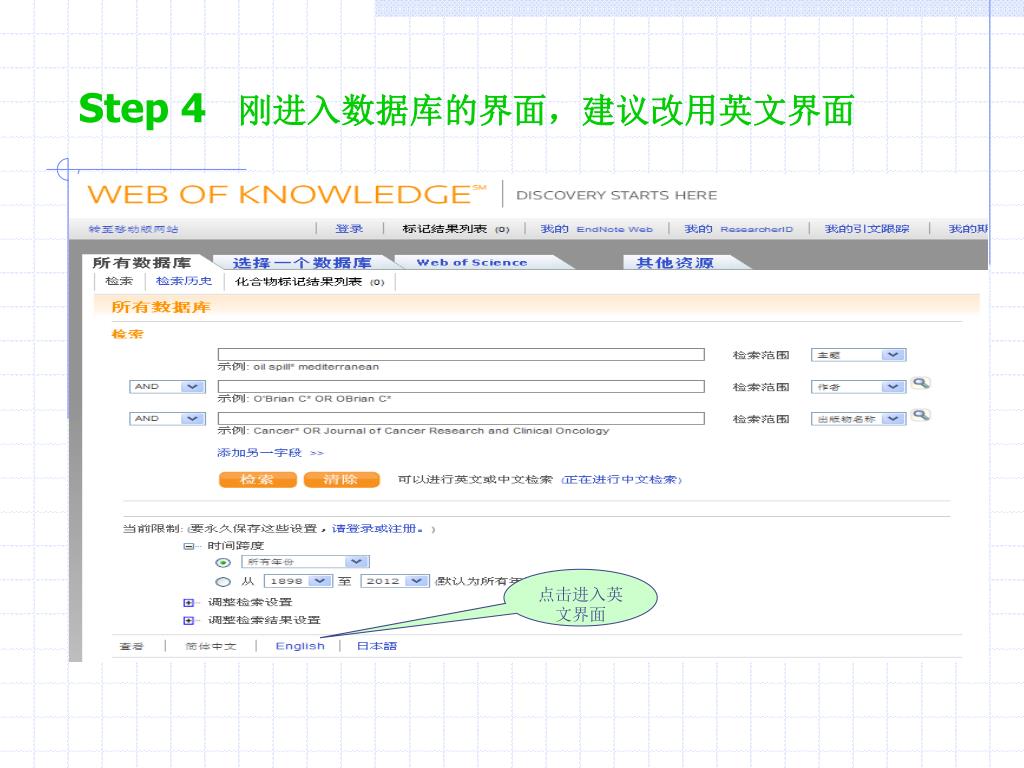The height and width of the screenshot is (768, 1024).
Task: Click 请登录或注册 link
Action: click(x=377, y=529)
